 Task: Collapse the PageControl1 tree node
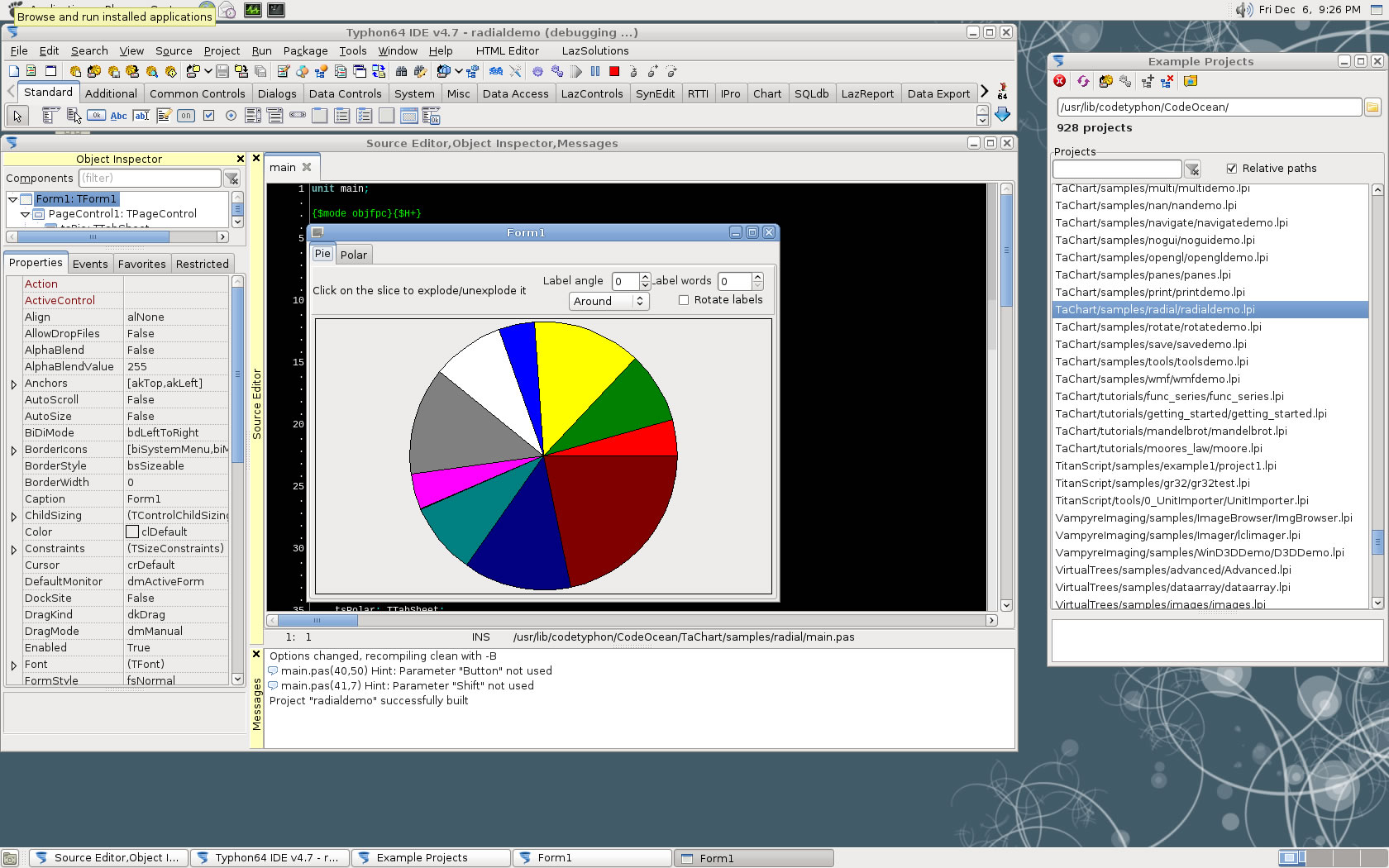[26, 214]
